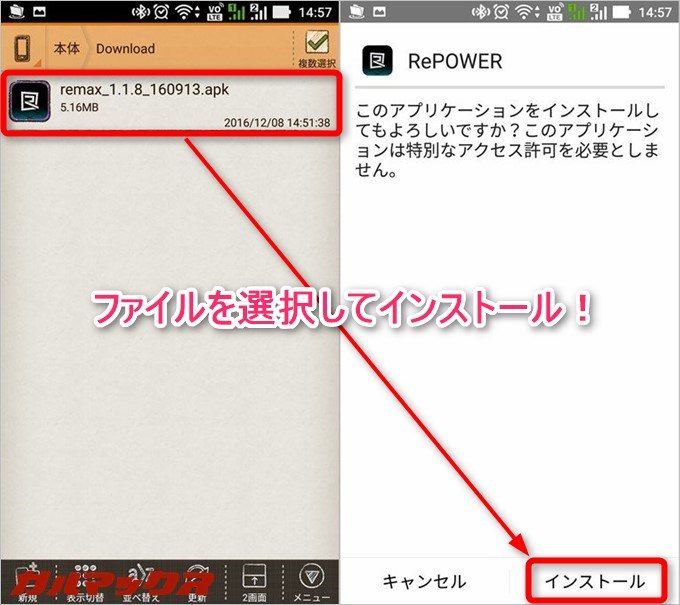Screen dimensions: 680x605
Task: Open remax_1.1.8_160913.apk file entry
Action: [172, 105]
